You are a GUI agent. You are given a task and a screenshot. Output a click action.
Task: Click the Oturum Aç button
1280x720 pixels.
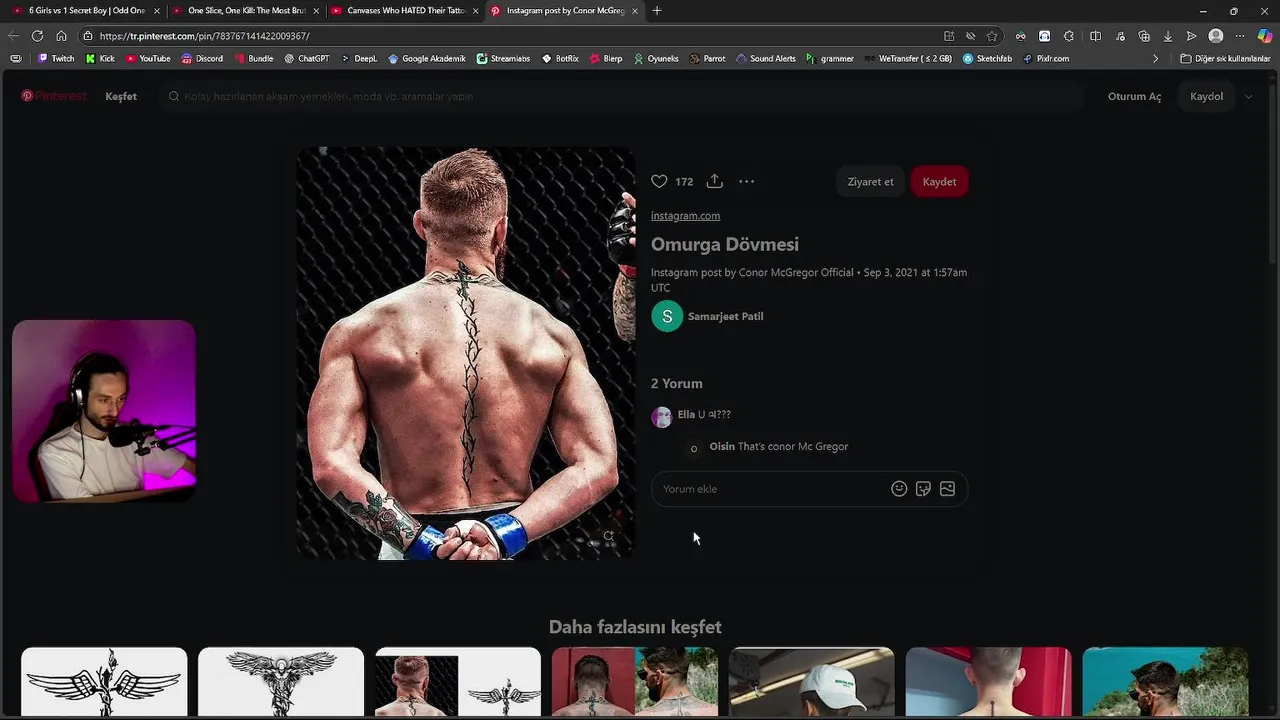(1134, 97)
